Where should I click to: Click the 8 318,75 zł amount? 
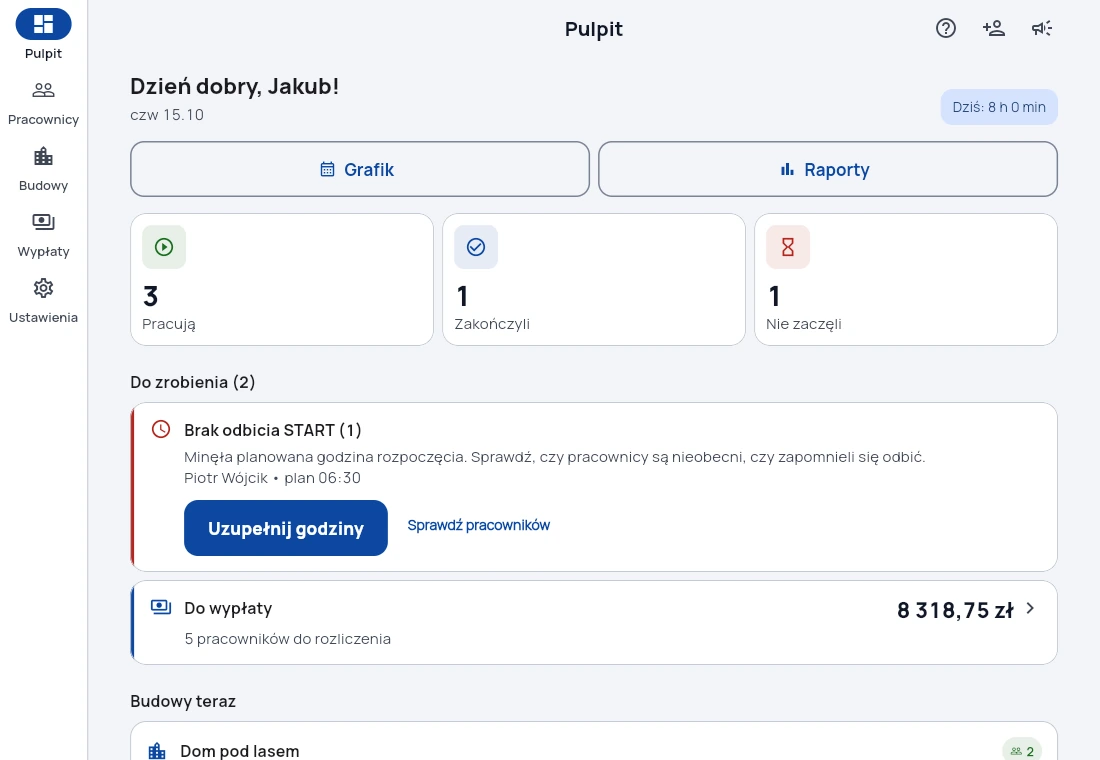955,611
